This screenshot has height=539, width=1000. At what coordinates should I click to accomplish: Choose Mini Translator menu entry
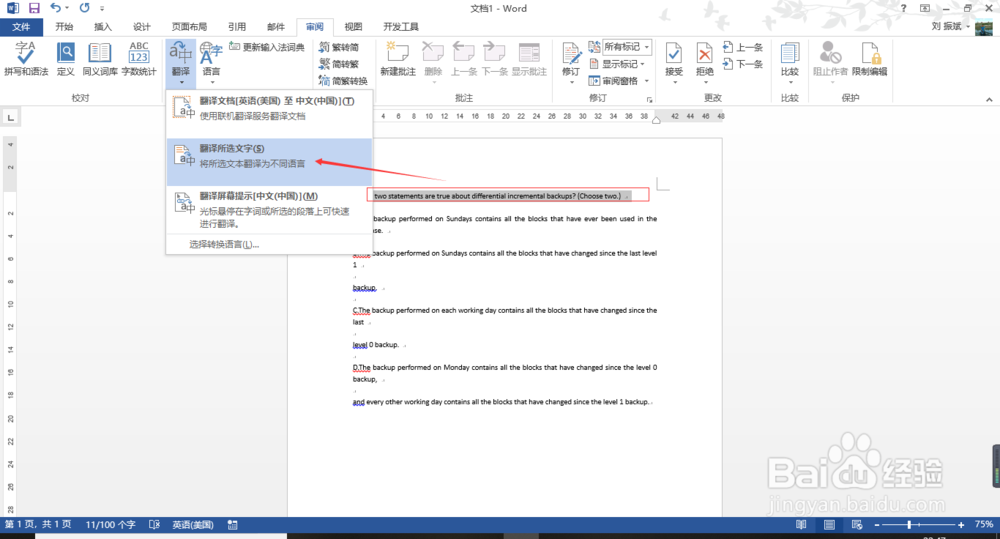[x=269, y=210]
